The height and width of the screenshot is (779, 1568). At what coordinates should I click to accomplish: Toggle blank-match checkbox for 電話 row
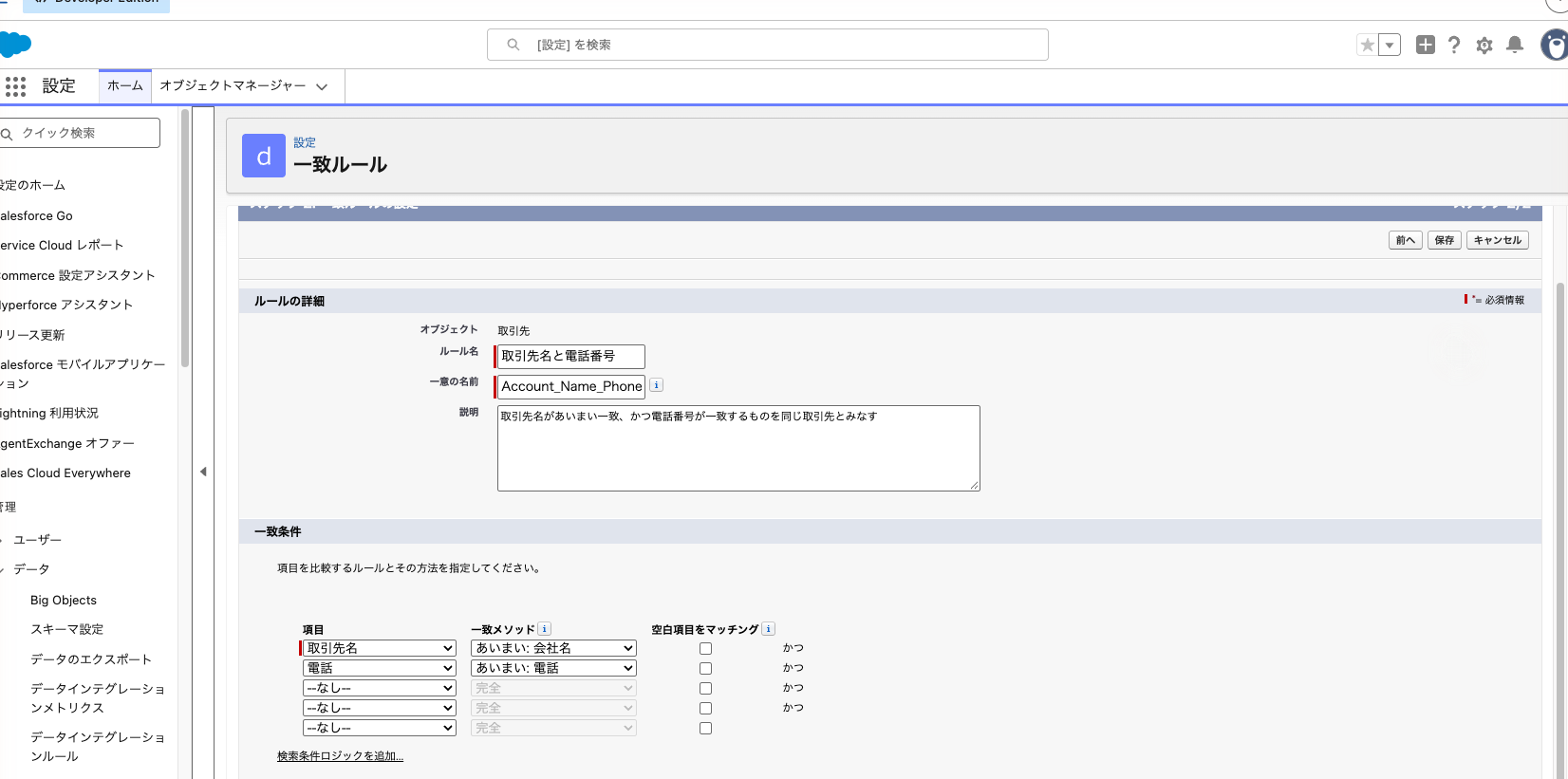[x=705, y=669]
